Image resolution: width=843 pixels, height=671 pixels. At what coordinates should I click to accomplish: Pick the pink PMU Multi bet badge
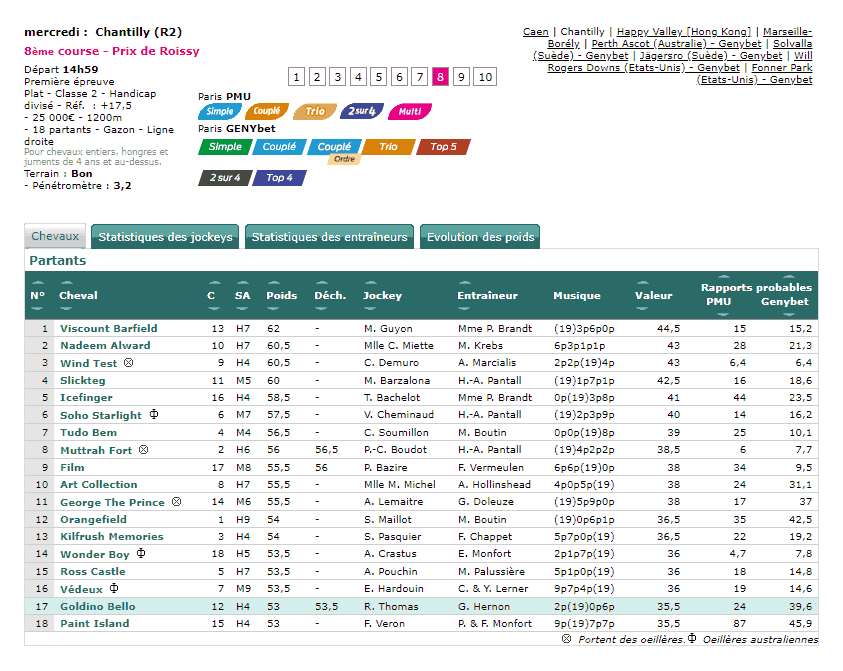coord(409,112)
